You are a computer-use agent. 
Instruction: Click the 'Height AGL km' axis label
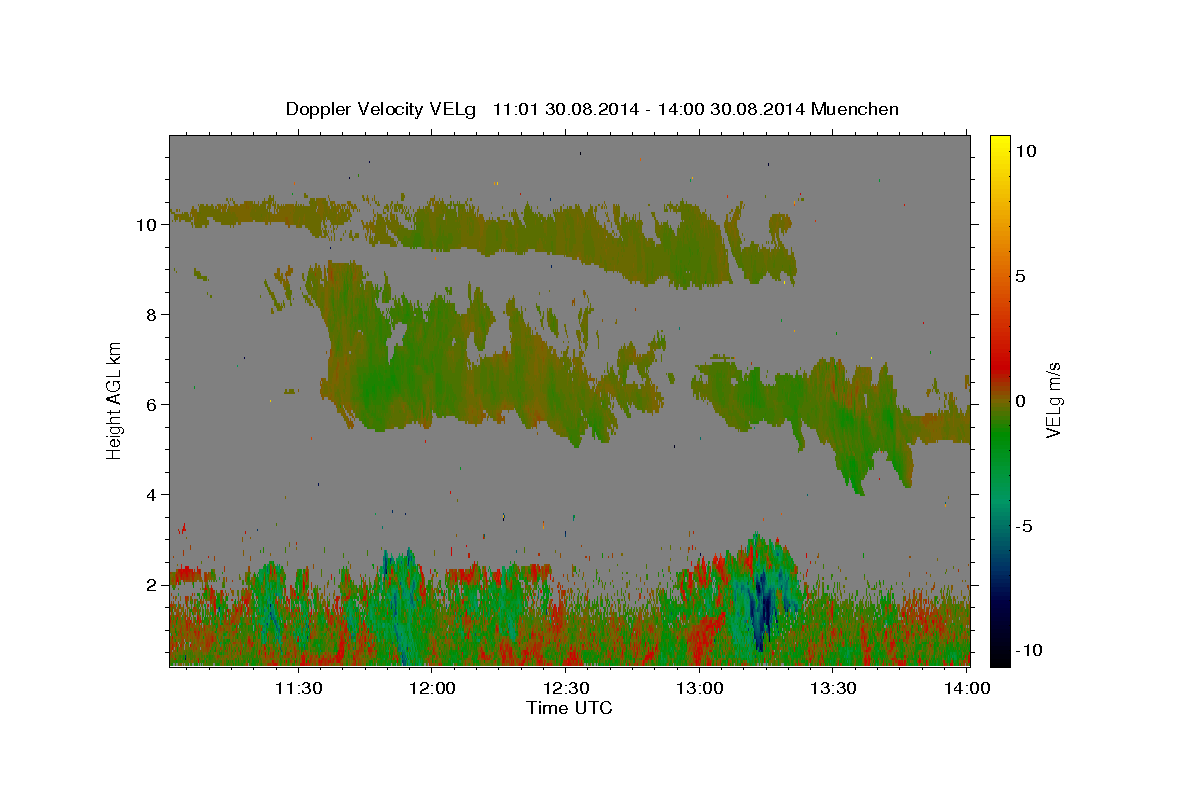pyautogui.click(x=115, y=400)
